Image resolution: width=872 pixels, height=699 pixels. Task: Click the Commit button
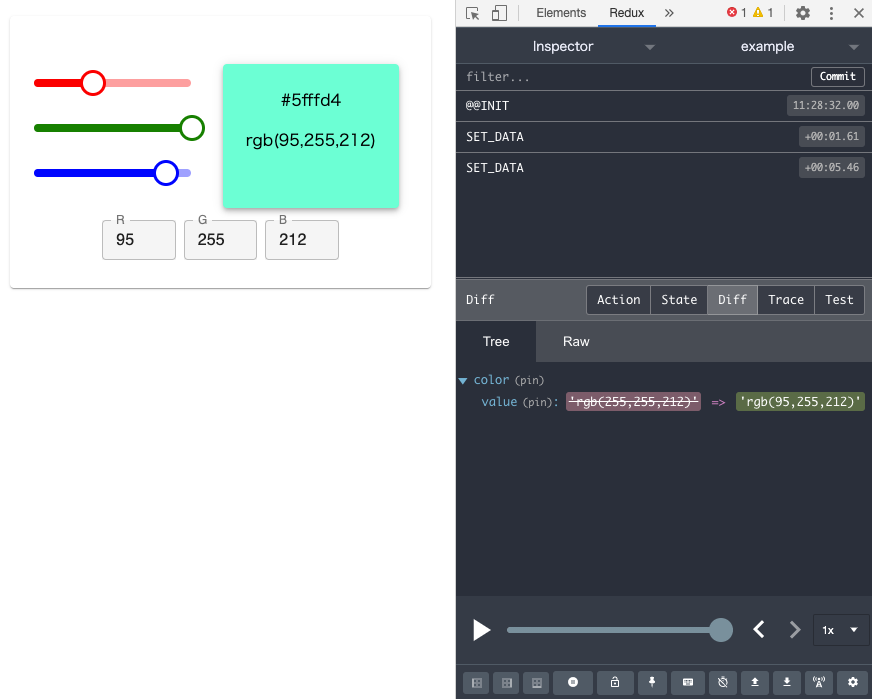click(x=838, y=76)
